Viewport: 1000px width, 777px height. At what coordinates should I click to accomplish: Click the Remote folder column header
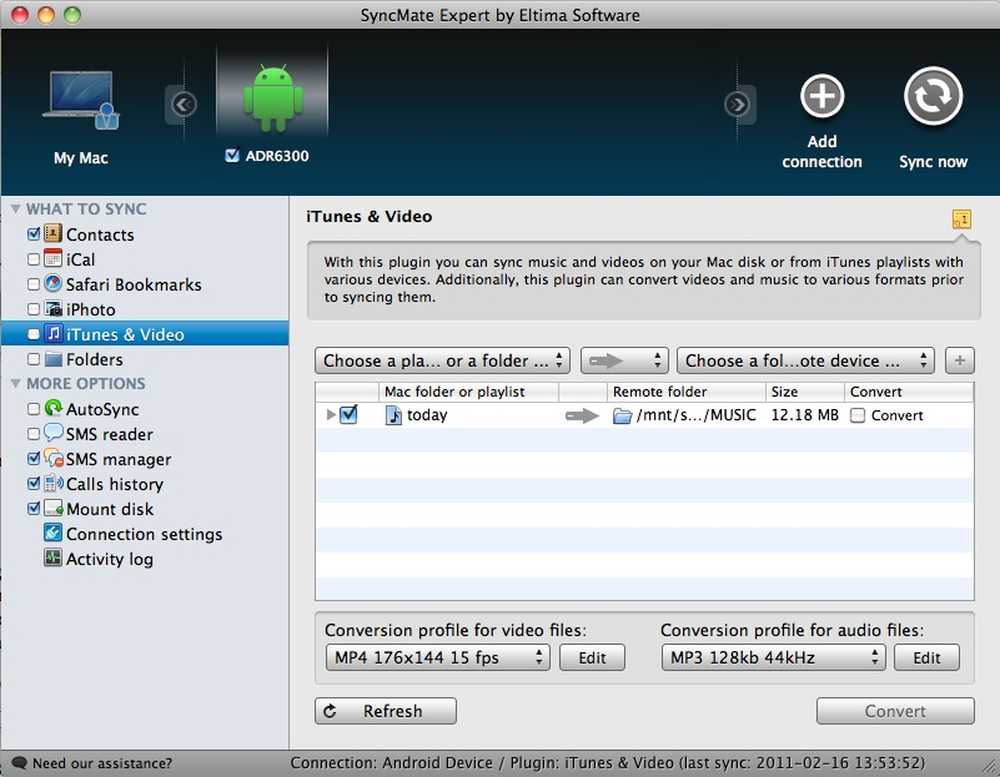pyautogui.click(x=686, y=392)
